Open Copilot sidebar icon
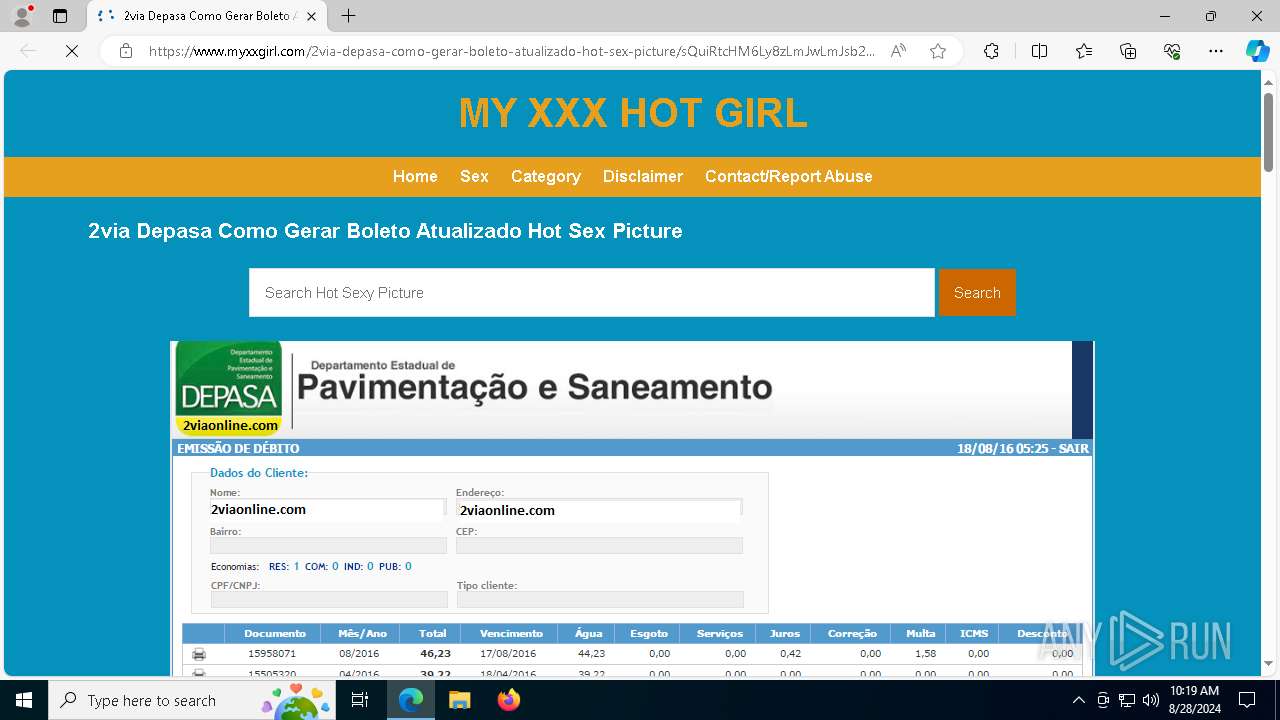Screen dimensions: 1280x720 point(1257,51)
